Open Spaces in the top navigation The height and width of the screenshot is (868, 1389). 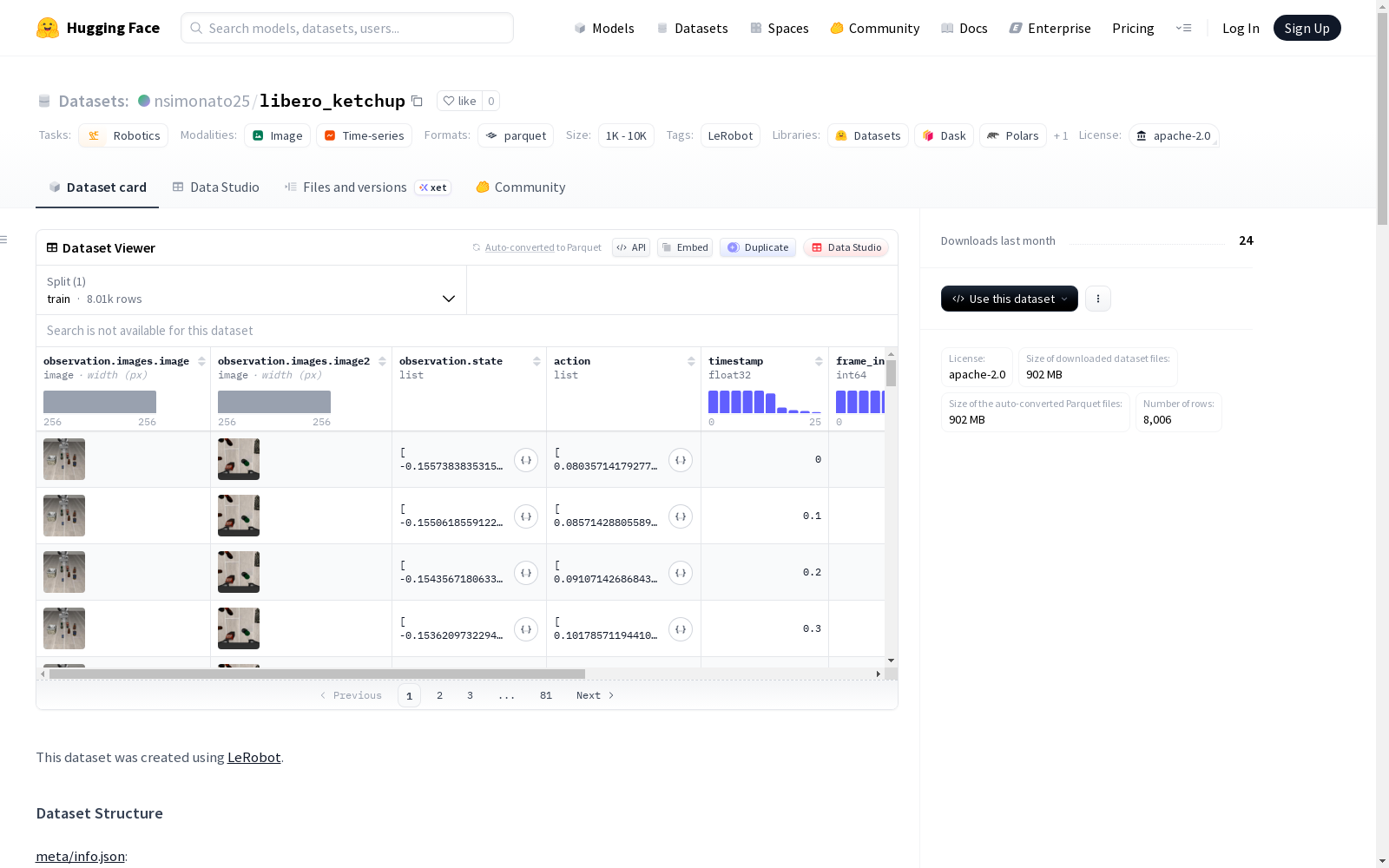click(x=780, y=28)
